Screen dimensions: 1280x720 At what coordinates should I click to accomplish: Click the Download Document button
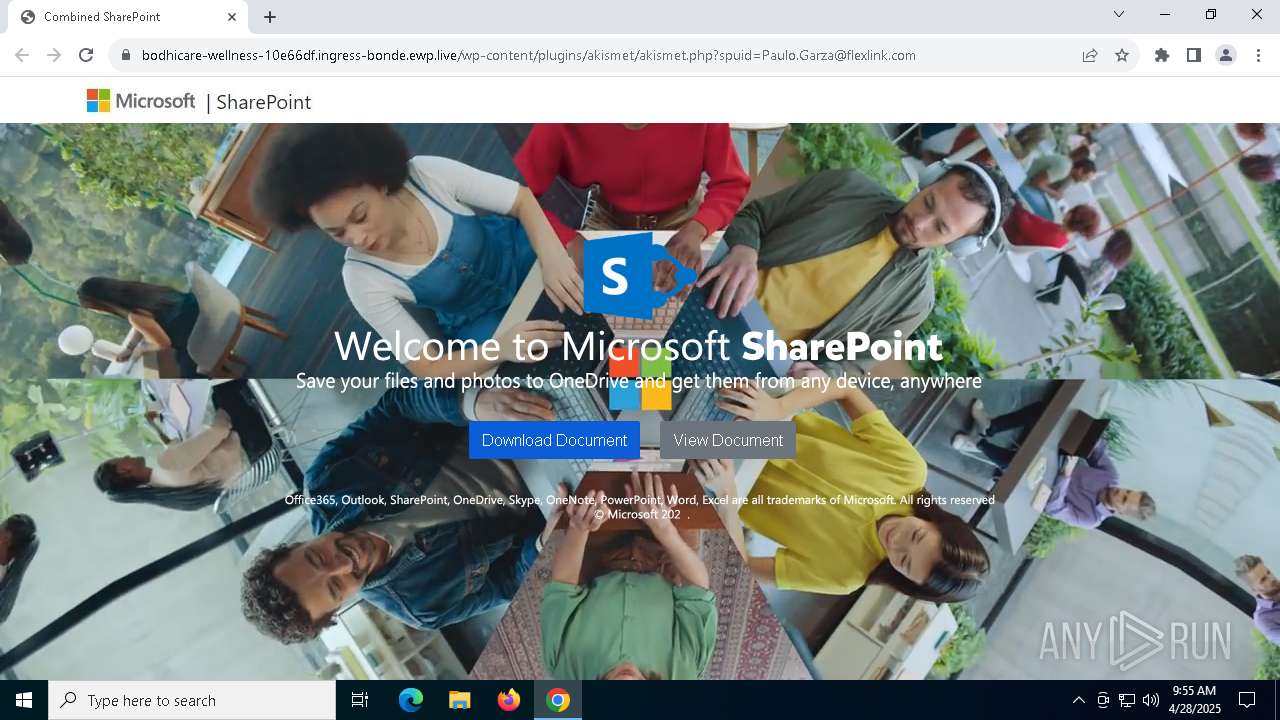click(554, 440)
